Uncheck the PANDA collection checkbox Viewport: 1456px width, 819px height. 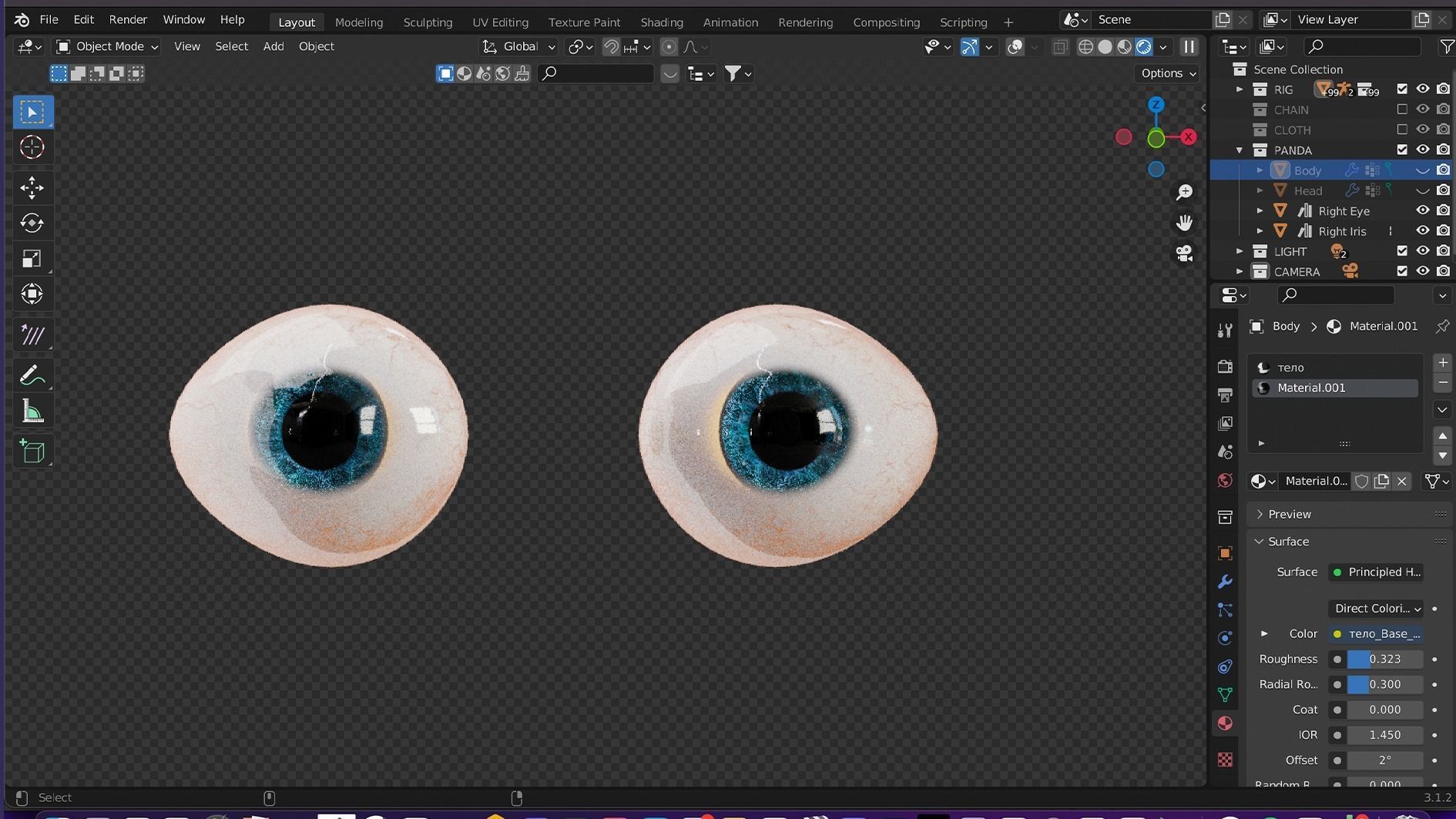tap(1402, 149)
